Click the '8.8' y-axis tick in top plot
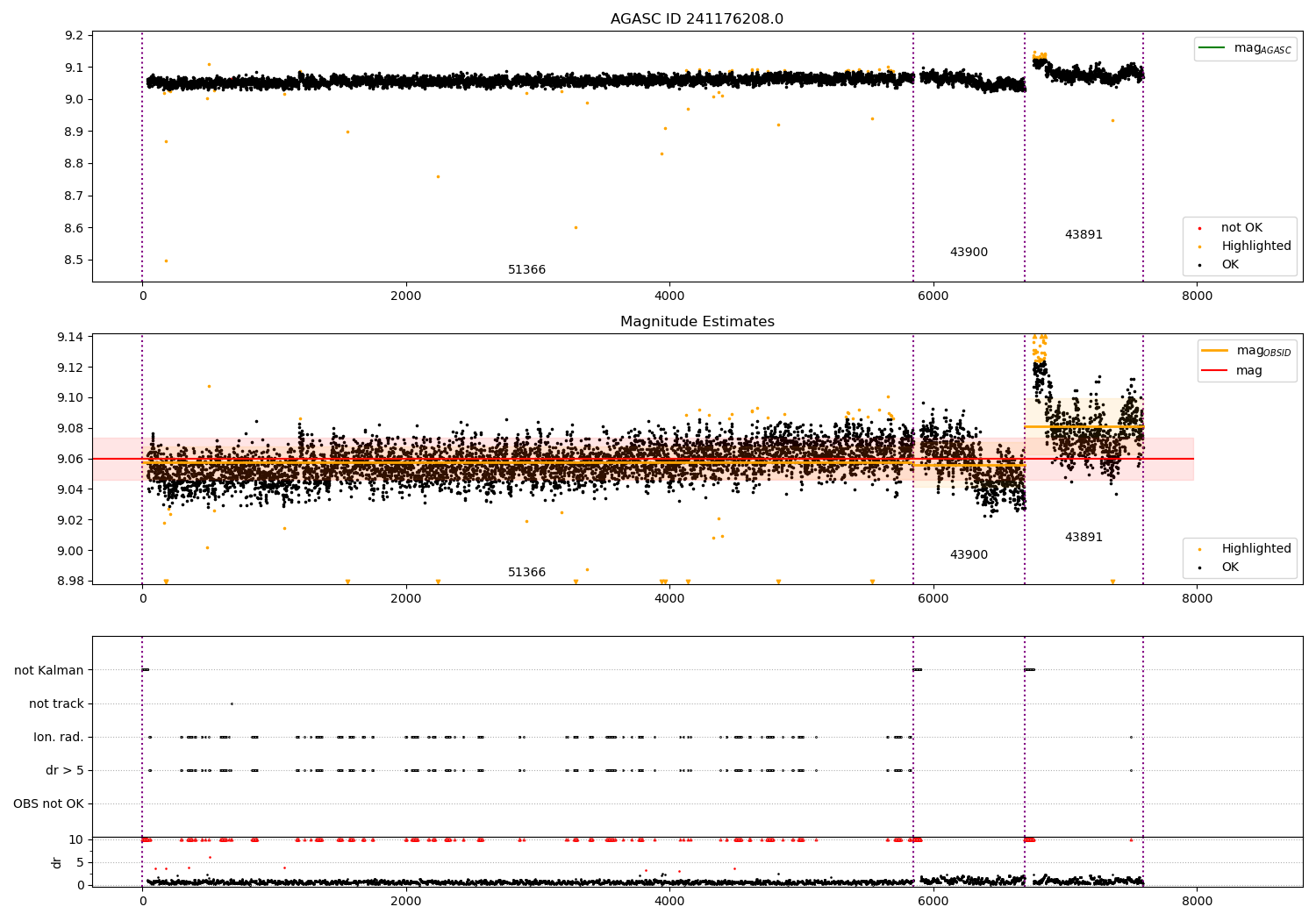This screenshot has width=1316, height=921. pos(75,164)
